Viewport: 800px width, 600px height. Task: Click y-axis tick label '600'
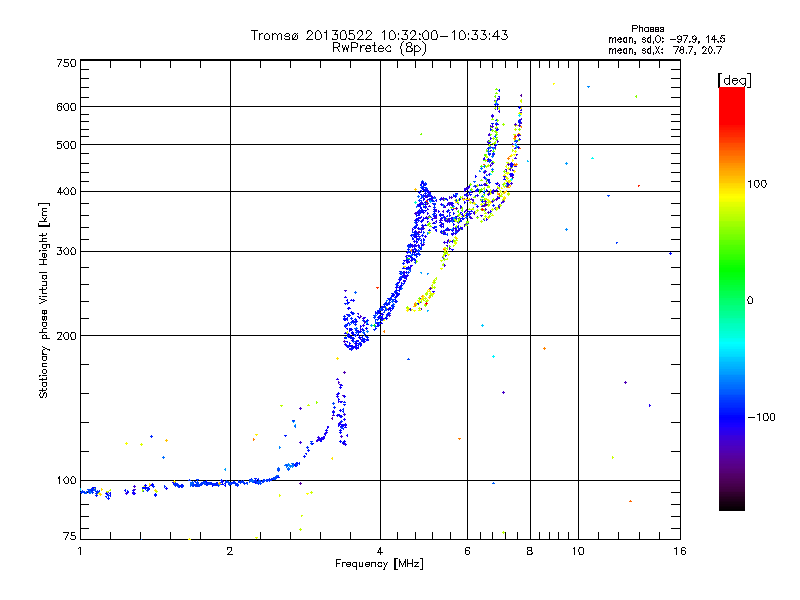[66, 107]
